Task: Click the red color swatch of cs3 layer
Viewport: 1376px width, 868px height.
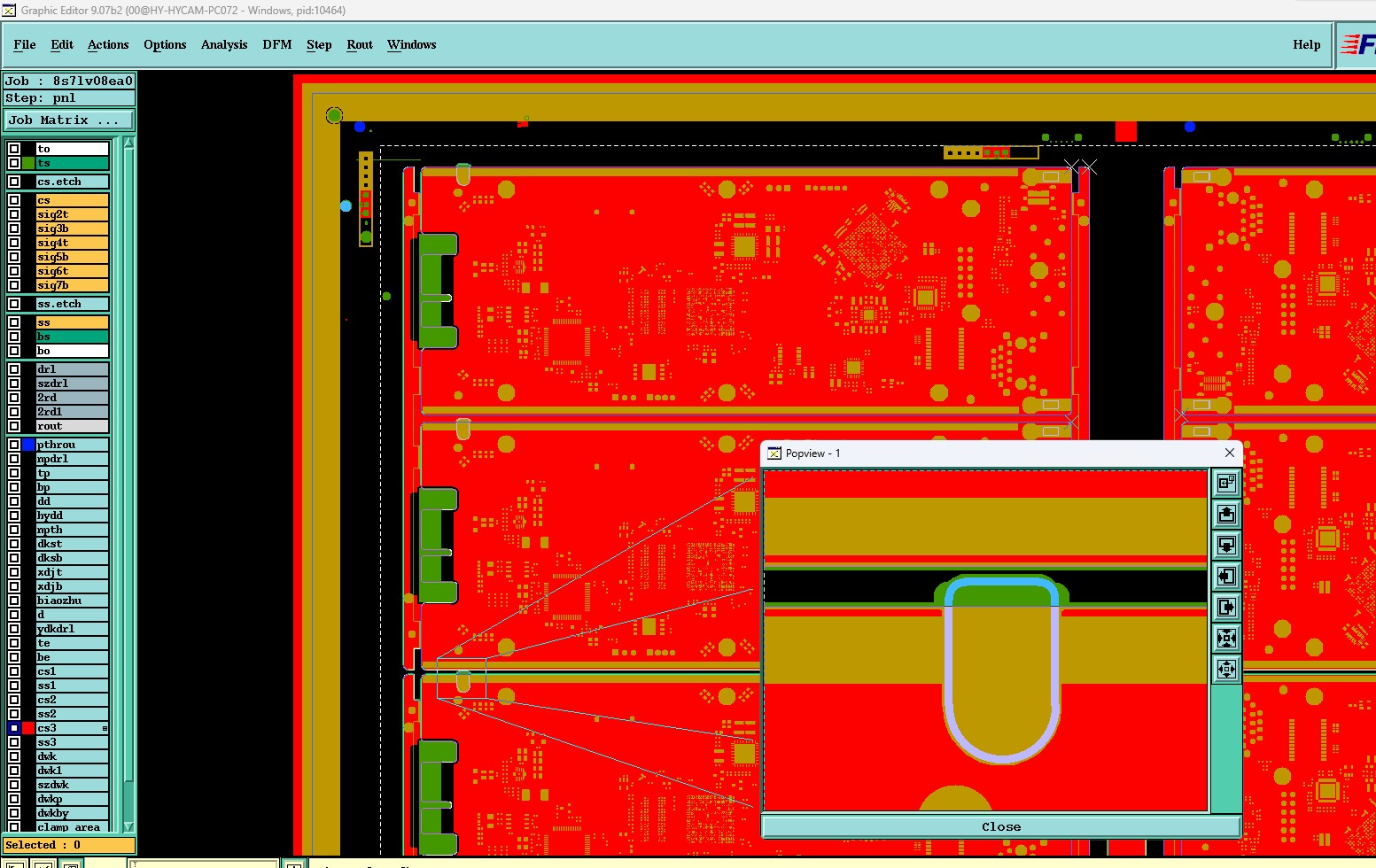Action: pyautogui.click(x=28, y=728)
